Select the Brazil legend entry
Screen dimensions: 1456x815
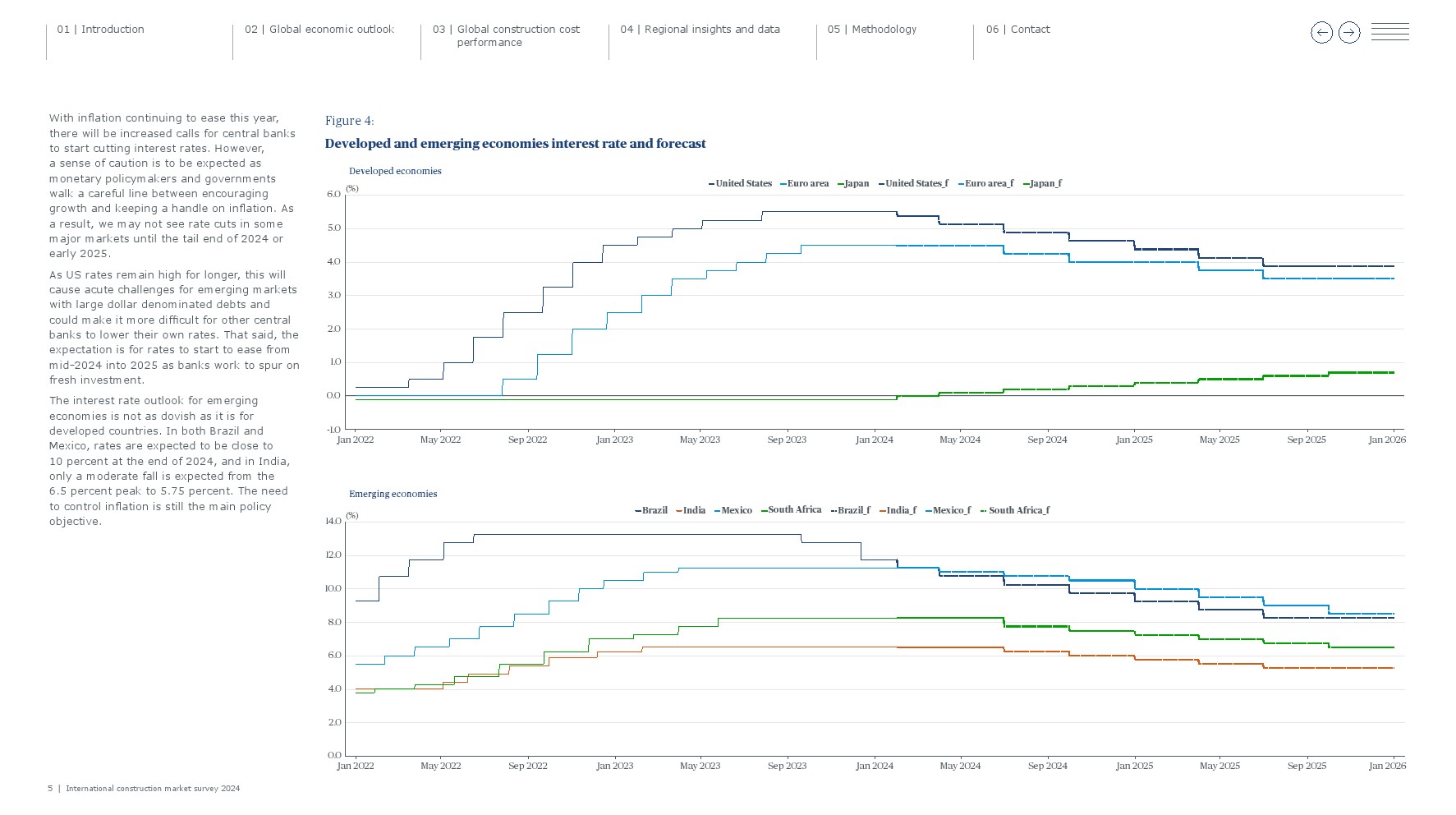pyautogui.click(x=654, y=511)
